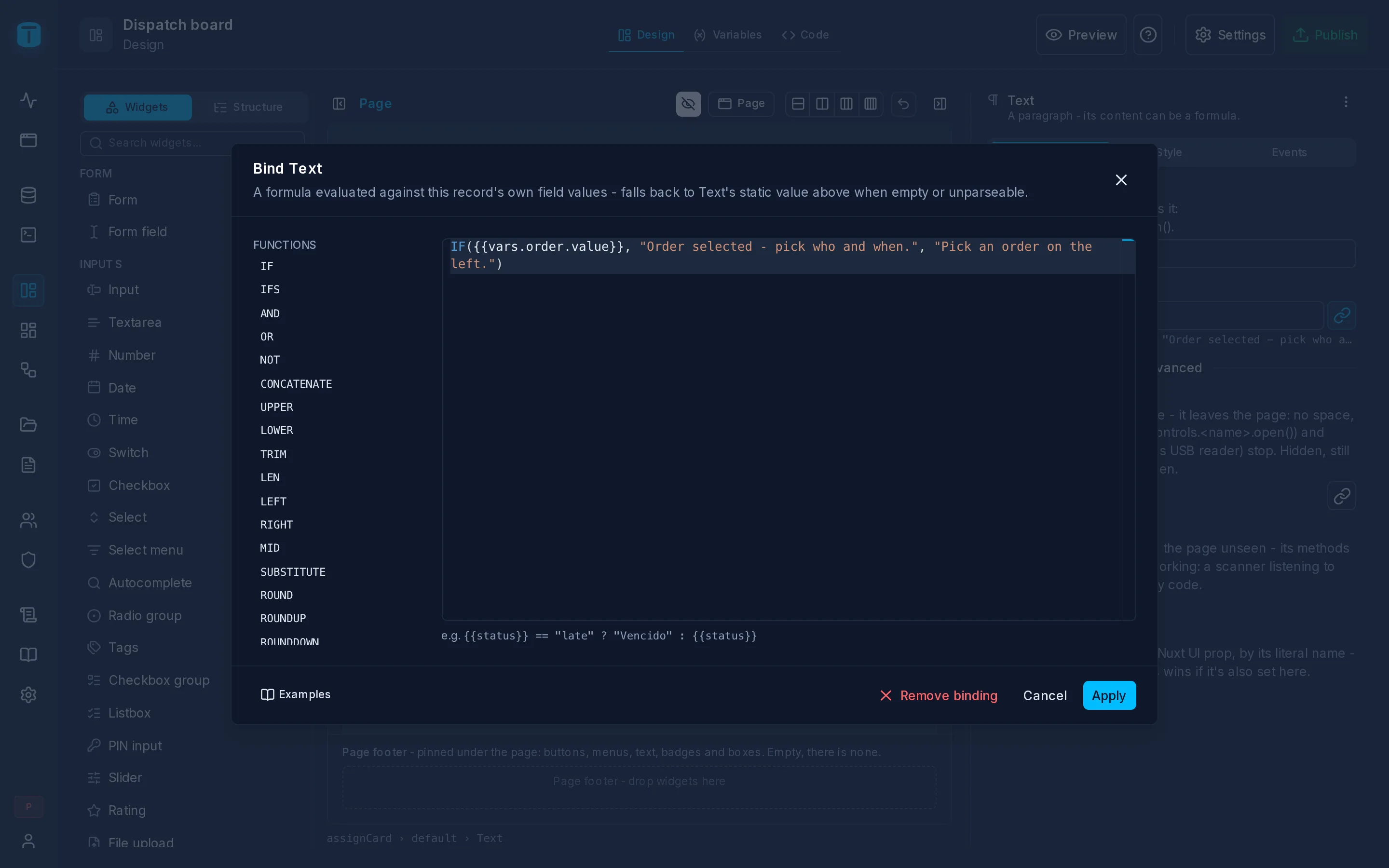Open the shield icon in sidebar
Screen dimensions: 1389x868
pyautogui.click(x=28, y=560)
